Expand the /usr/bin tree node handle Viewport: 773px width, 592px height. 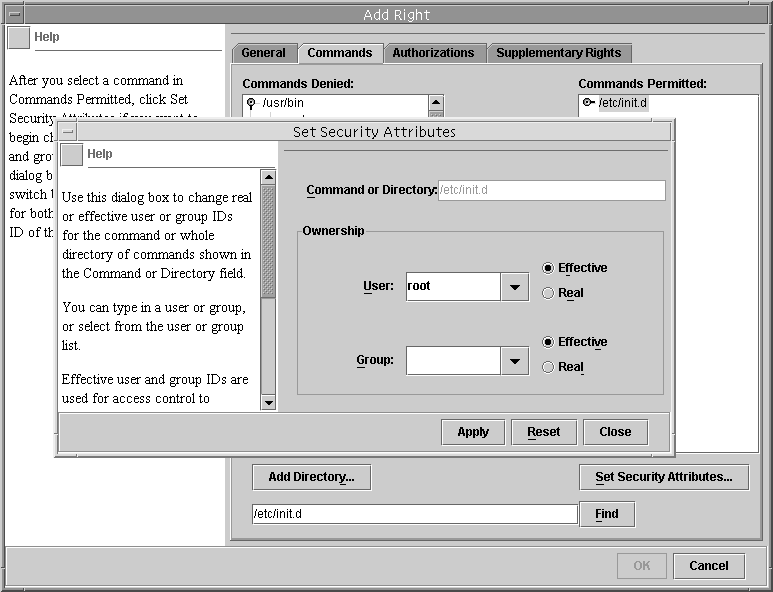tap(251, 103)
